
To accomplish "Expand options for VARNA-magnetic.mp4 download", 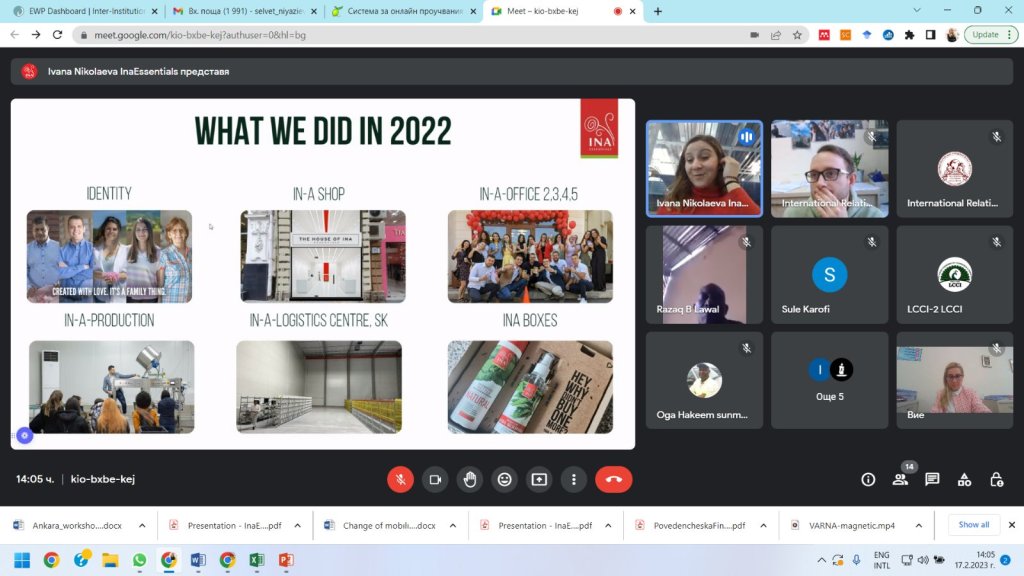I will click(x=918, y=525).
